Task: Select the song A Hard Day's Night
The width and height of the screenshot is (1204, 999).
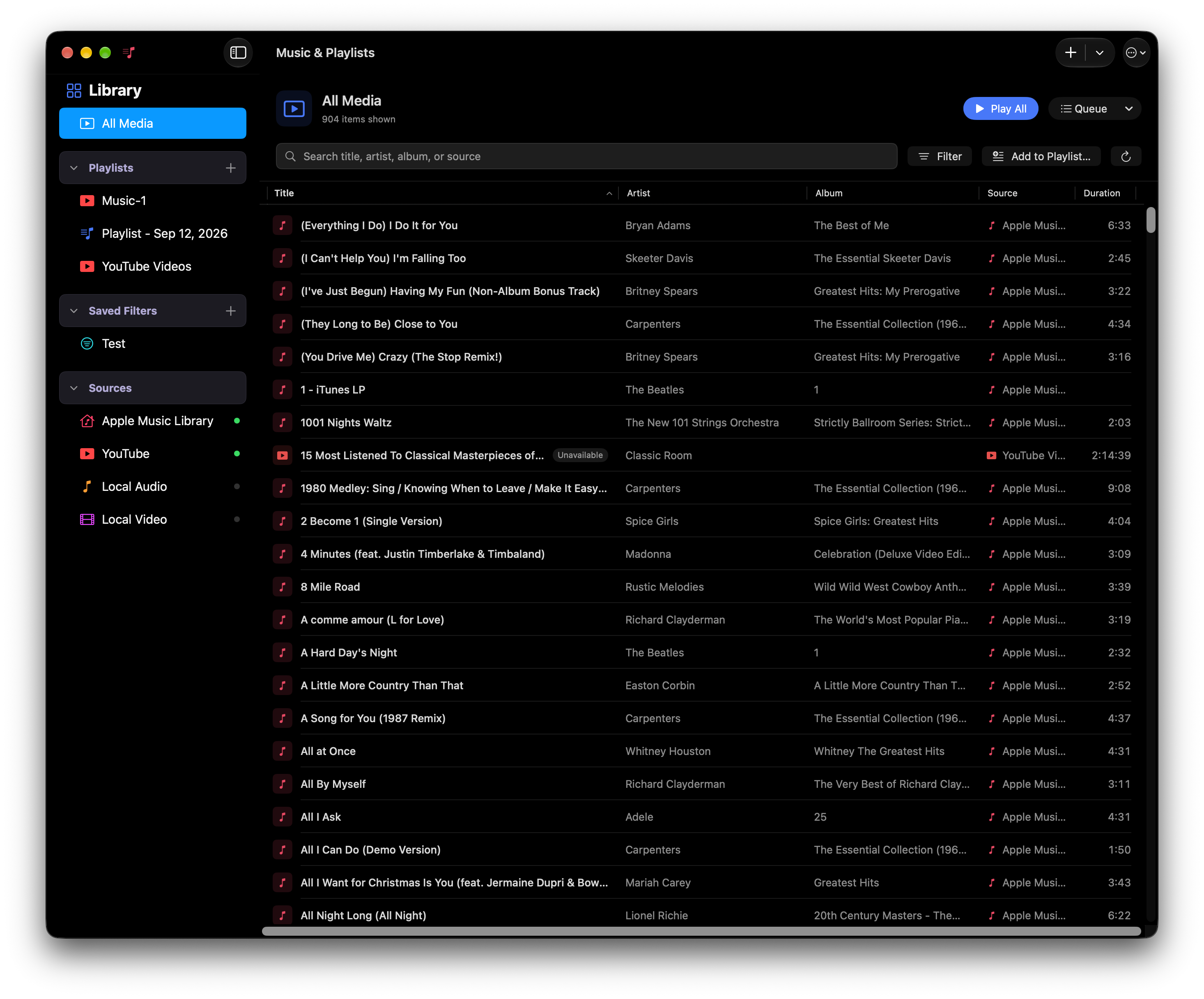Action: (x=702, y=653)
